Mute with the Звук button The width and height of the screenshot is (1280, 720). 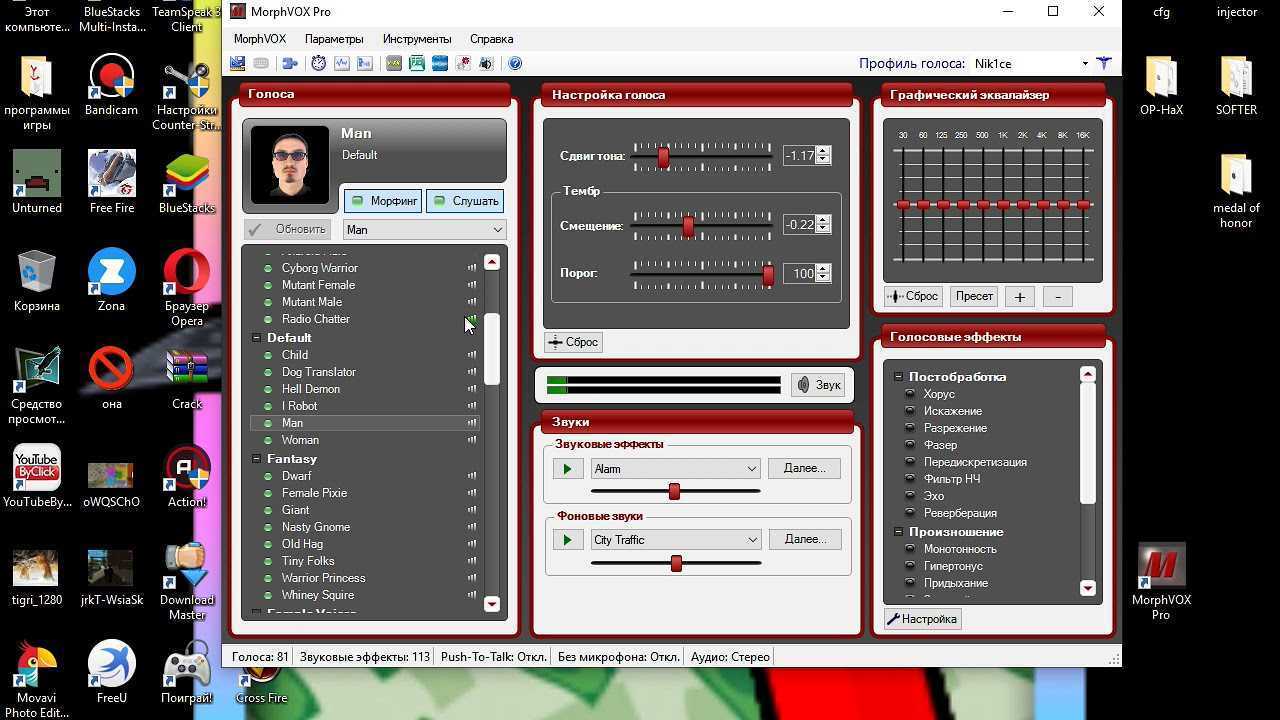(x=818, y=385)
